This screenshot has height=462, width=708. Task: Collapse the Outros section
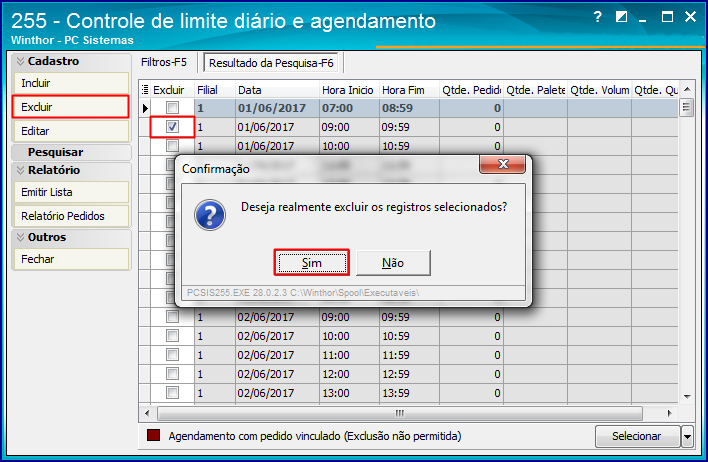click(x=20, y=237)
